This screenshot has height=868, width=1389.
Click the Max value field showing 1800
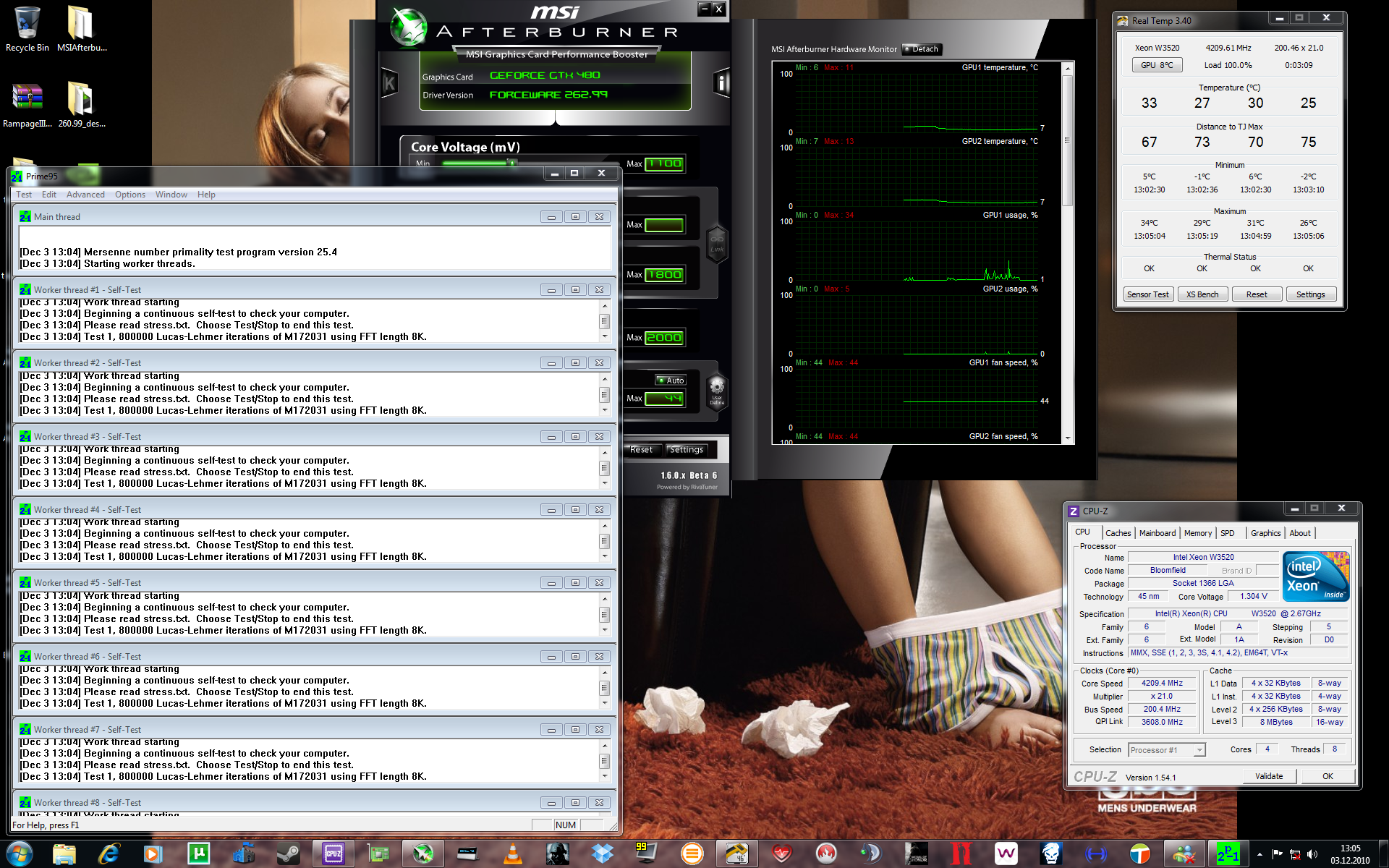pyautogui.click(x=664, y=275)
